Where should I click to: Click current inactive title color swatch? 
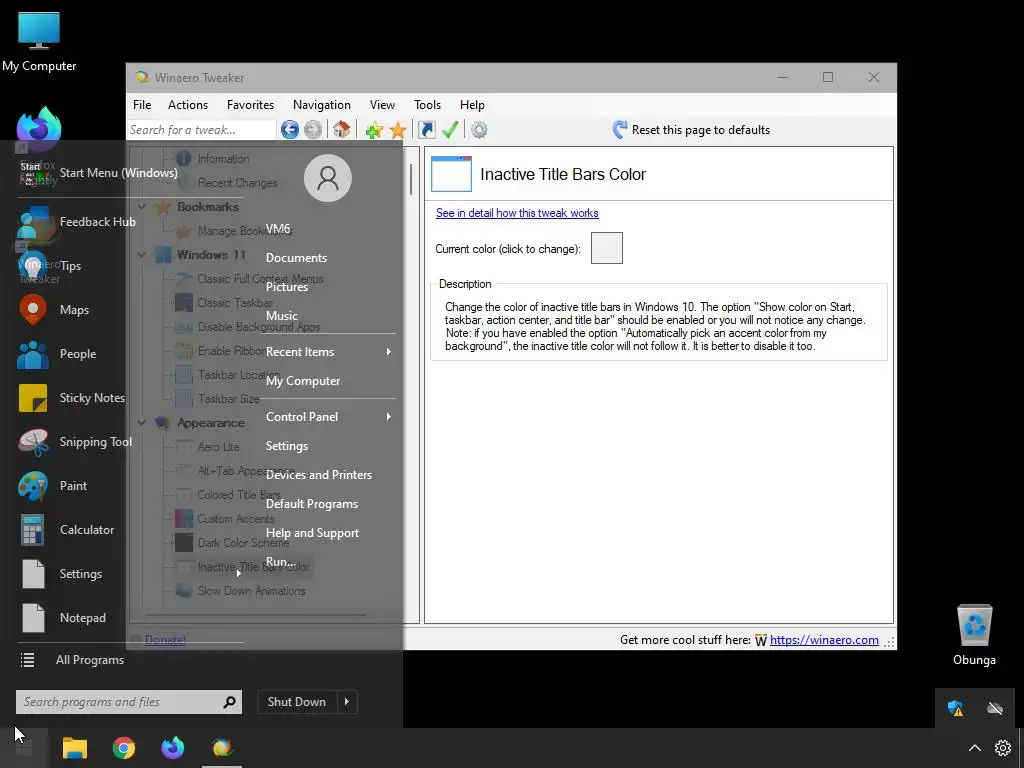pyautogui.click(x=606, y=248)
